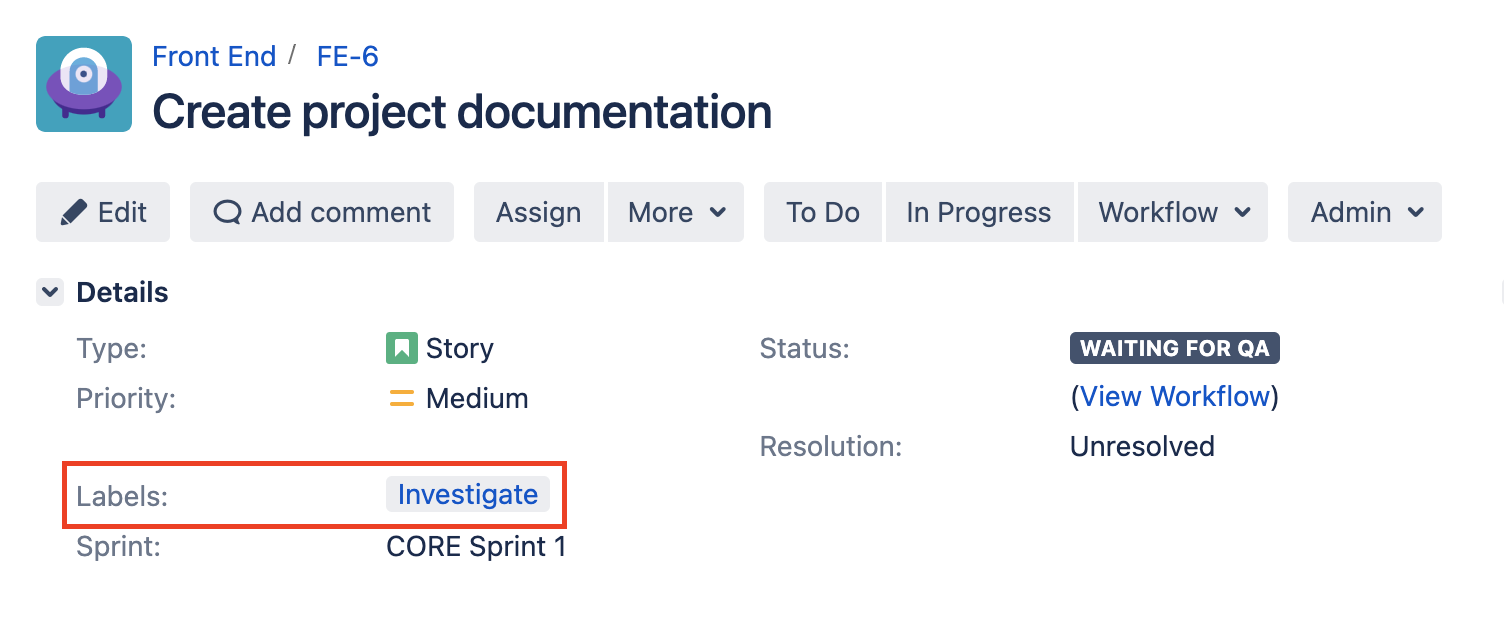Move issue to In Progress
The width and height of the screenshot is (1504, 632).
tap(978, 212)
